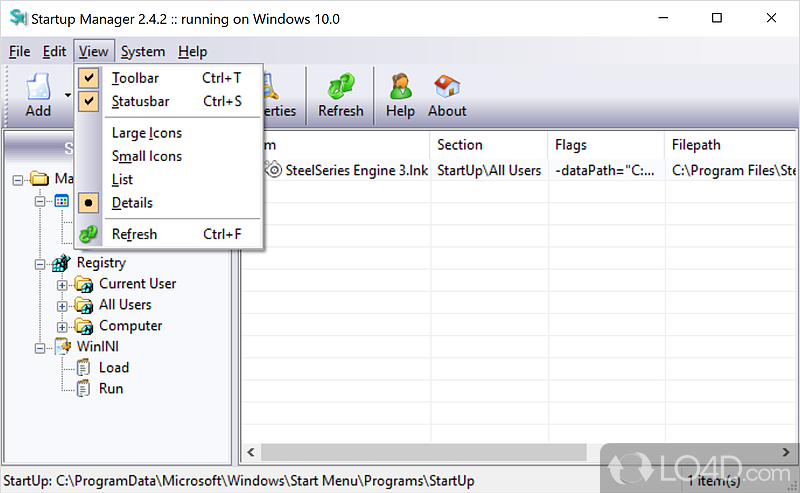Screen dimensions: 800x493
Task: Select Current User in the tree
Action: coord(137,284)
